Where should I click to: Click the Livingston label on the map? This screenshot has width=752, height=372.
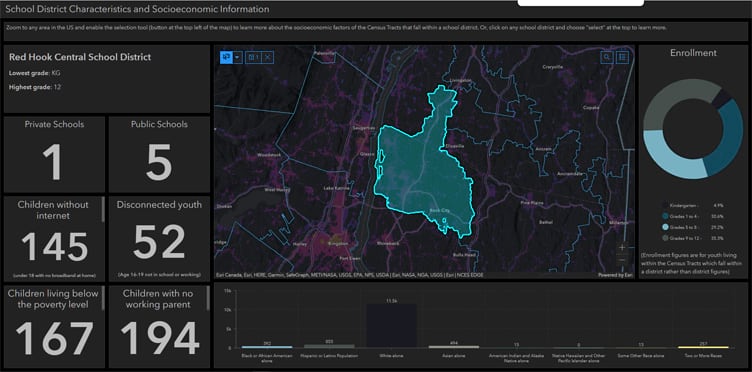click(x=461, y=81)
